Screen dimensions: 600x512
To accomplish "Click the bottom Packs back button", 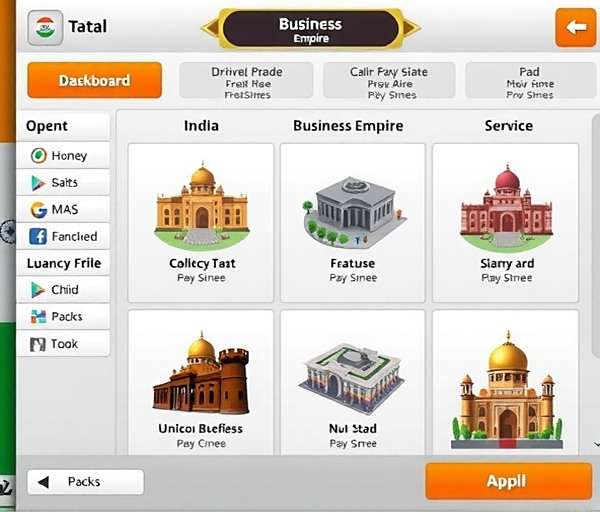I will coord(86,482).
